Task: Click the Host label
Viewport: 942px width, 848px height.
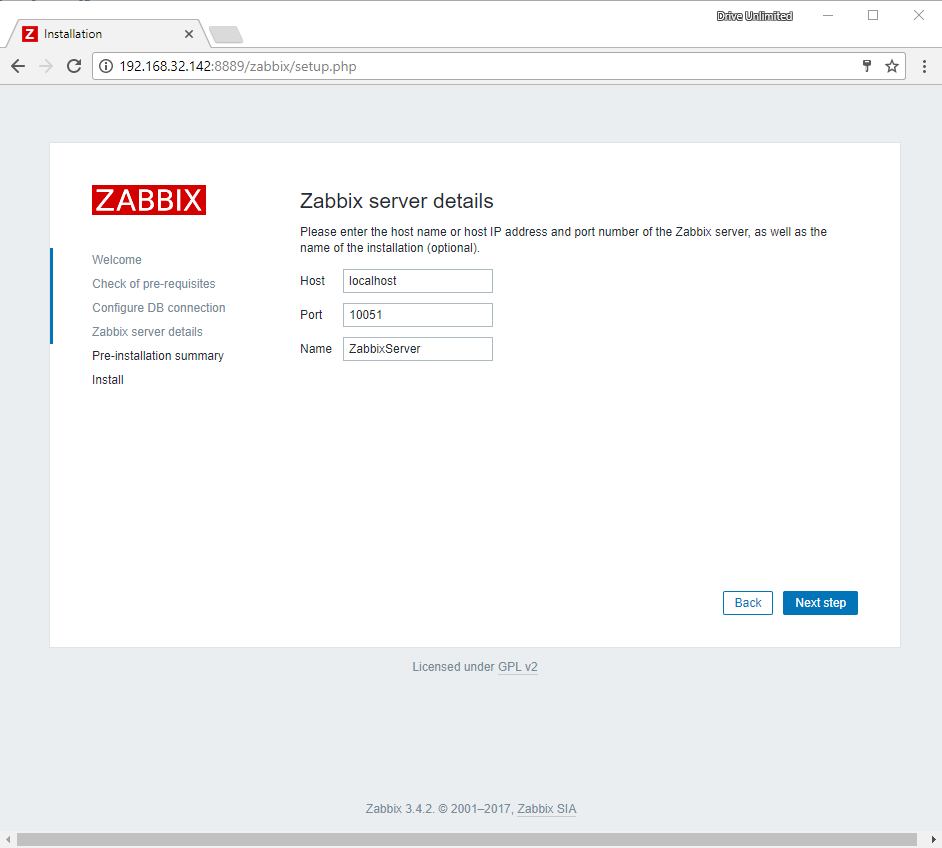Action: click(312, 280)
